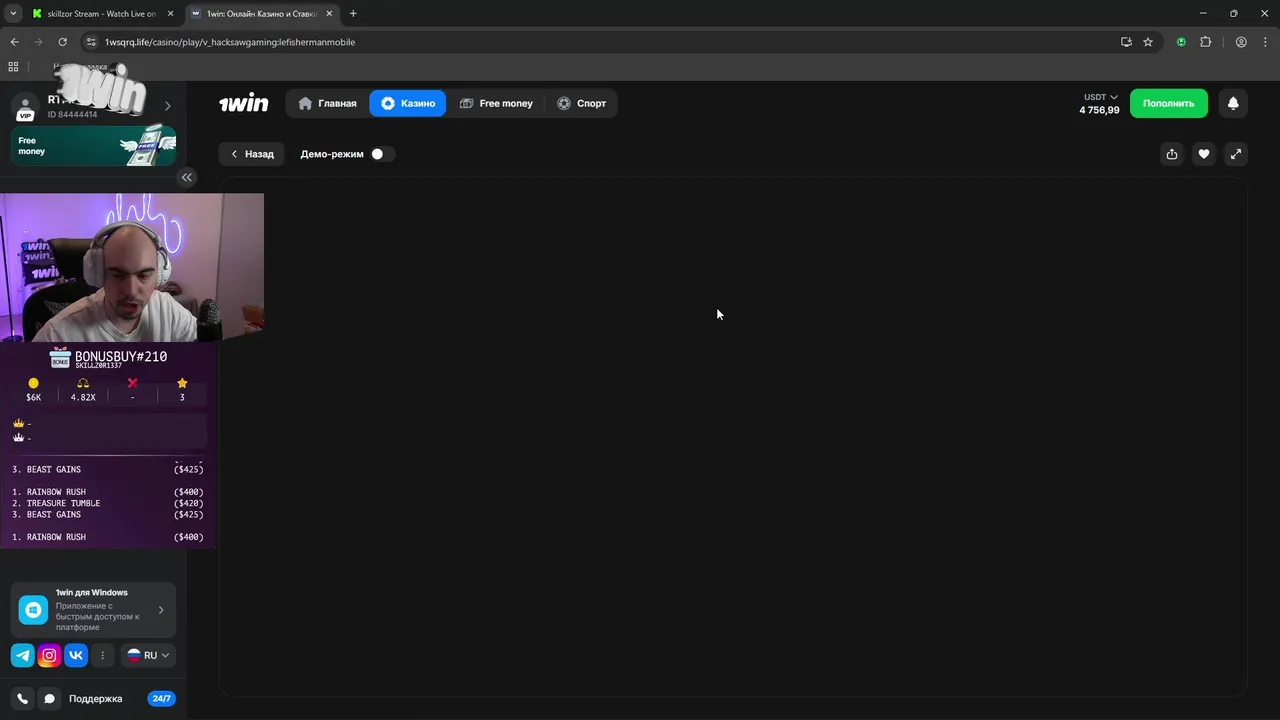Screen dimensions: 1280x720
Task: Open Free money promo banner
Action: [x=93, y=145]
